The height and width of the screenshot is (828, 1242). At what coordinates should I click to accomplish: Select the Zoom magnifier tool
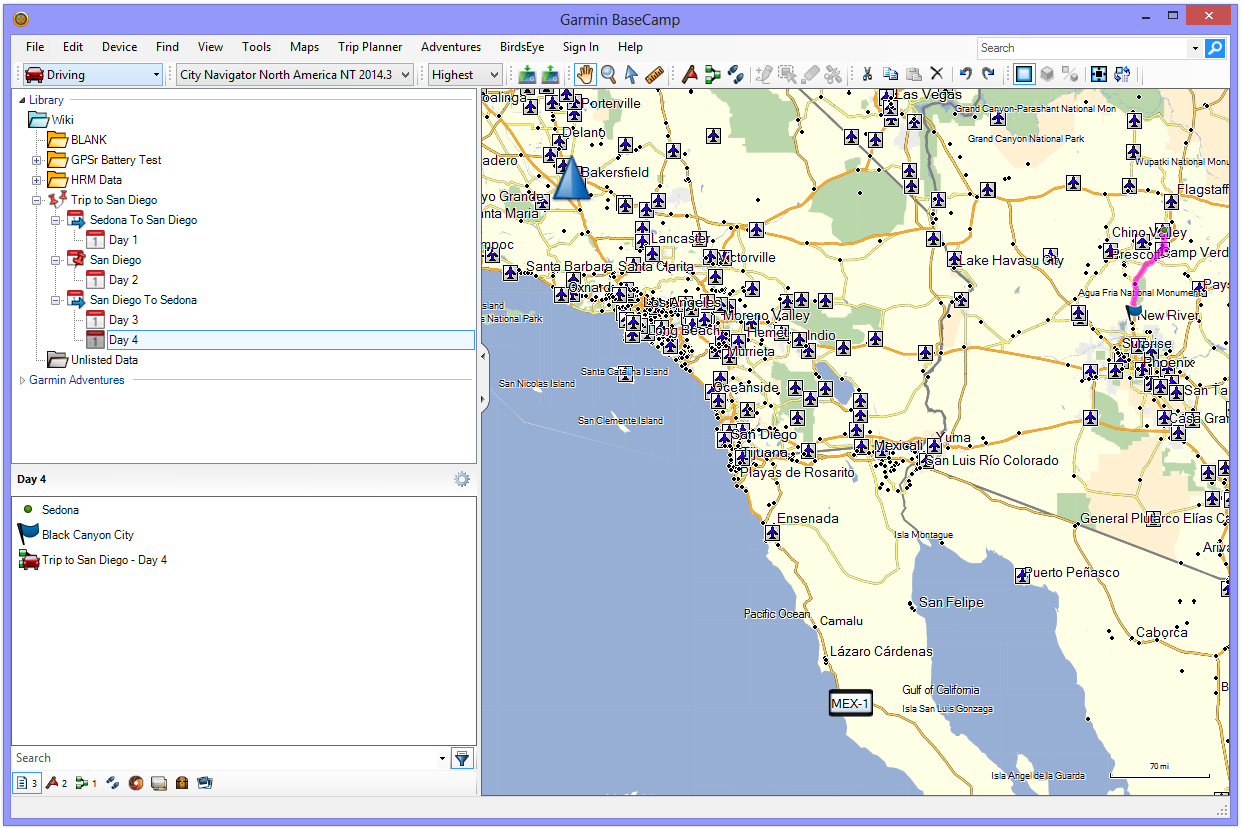(x=608, y=74)
